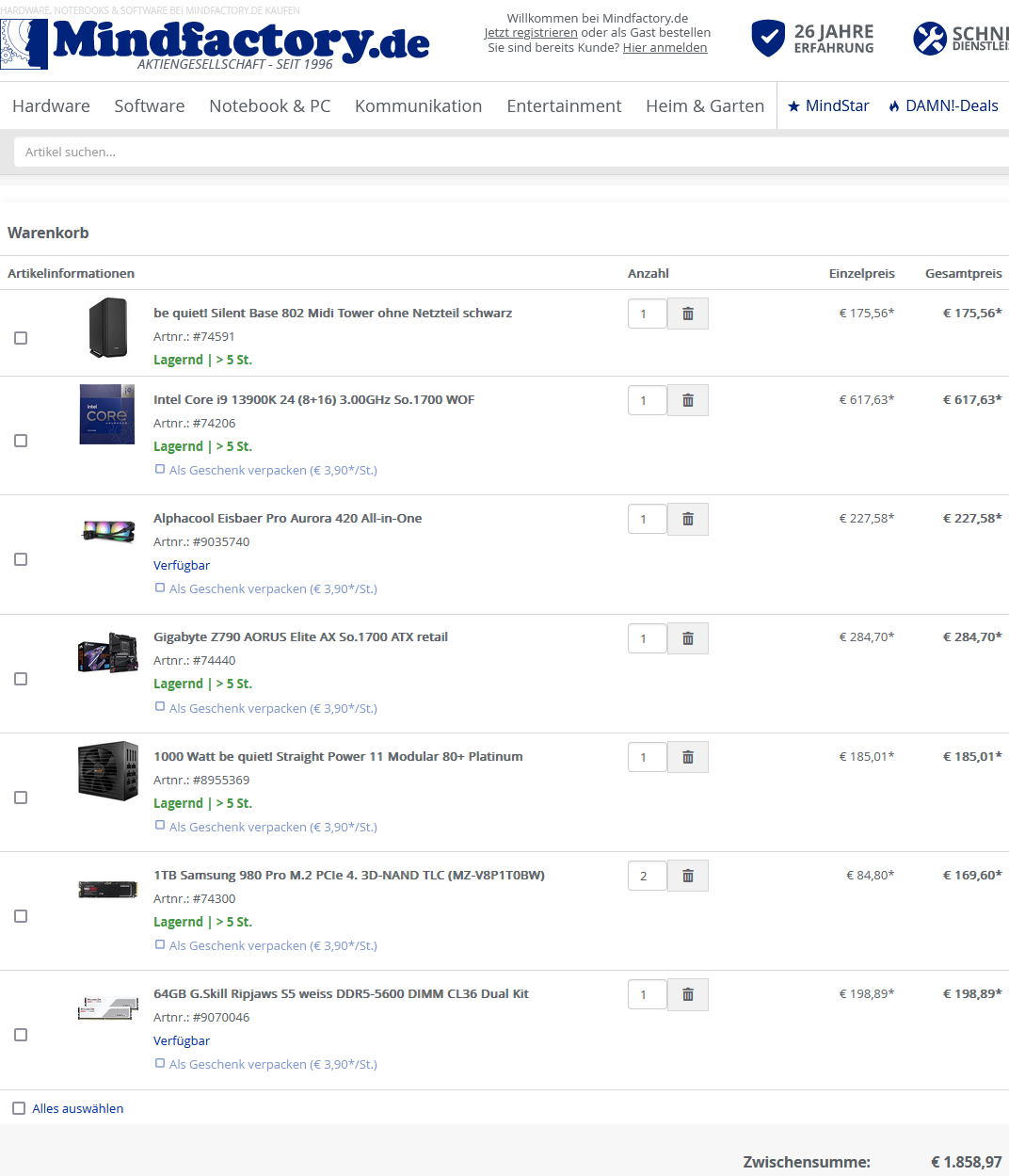The image size is (1009, 1176).
Task: Select the Samsung 980 Pro row checkbox
Action: (x=21, y=916)
